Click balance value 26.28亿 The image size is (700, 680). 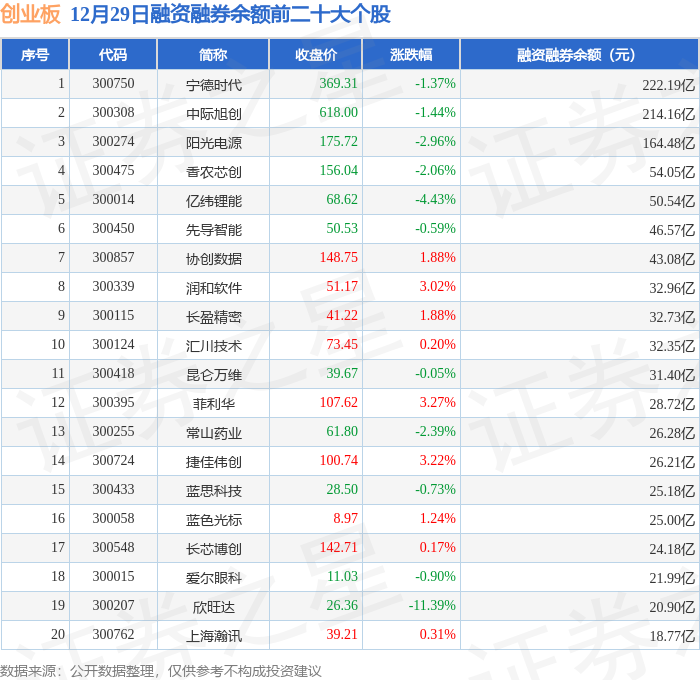click(x=672, y=433)
